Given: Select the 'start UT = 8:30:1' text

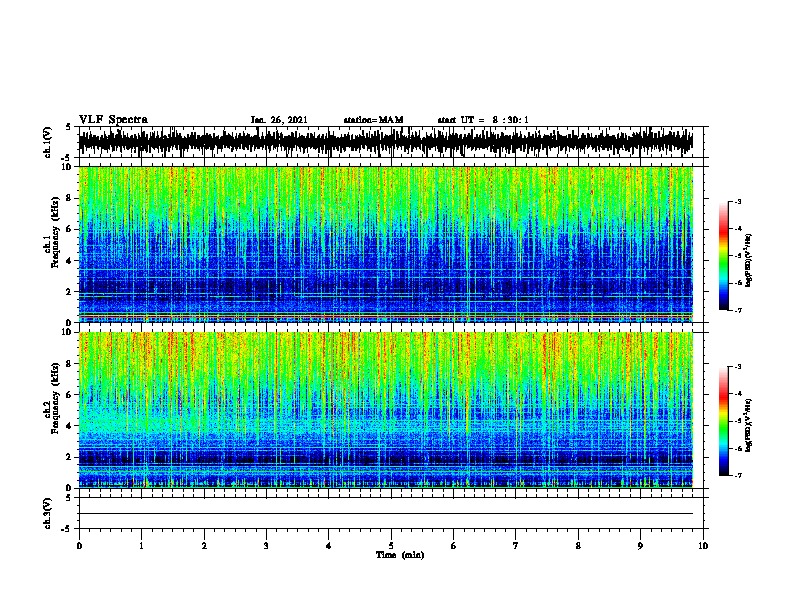Looking at the screenshot, I should click(x=483, y=120).
